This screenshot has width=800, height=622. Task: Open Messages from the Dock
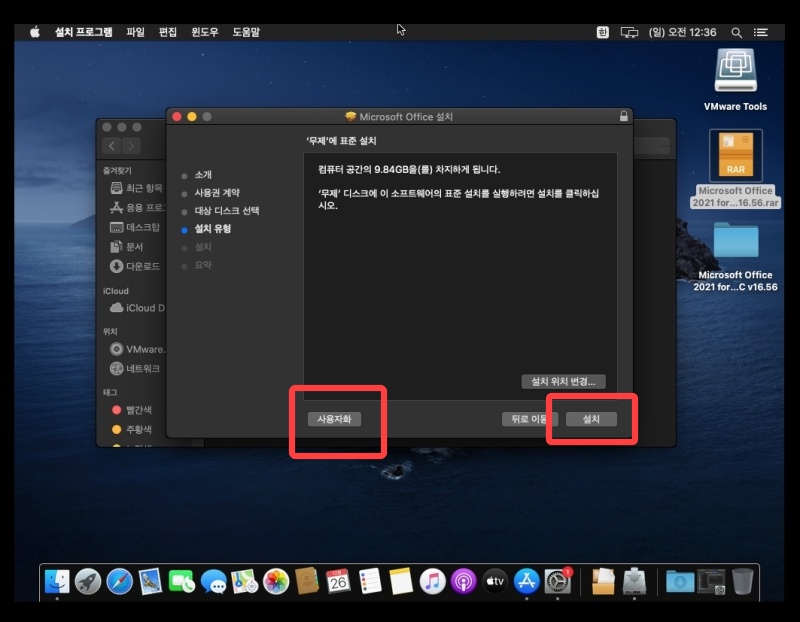(x=213, y=581)
